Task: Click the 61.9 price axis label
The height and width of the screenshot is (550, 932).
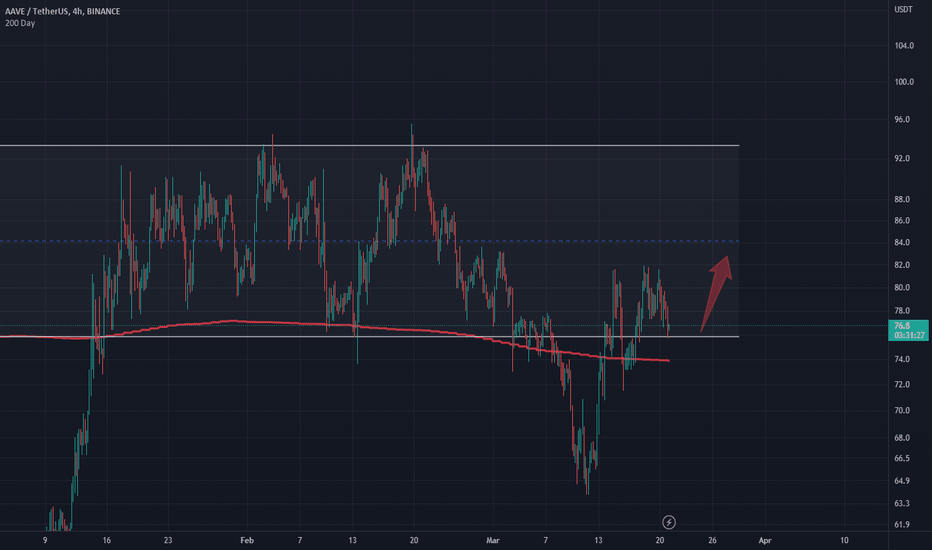Action: tap(902, 524)
